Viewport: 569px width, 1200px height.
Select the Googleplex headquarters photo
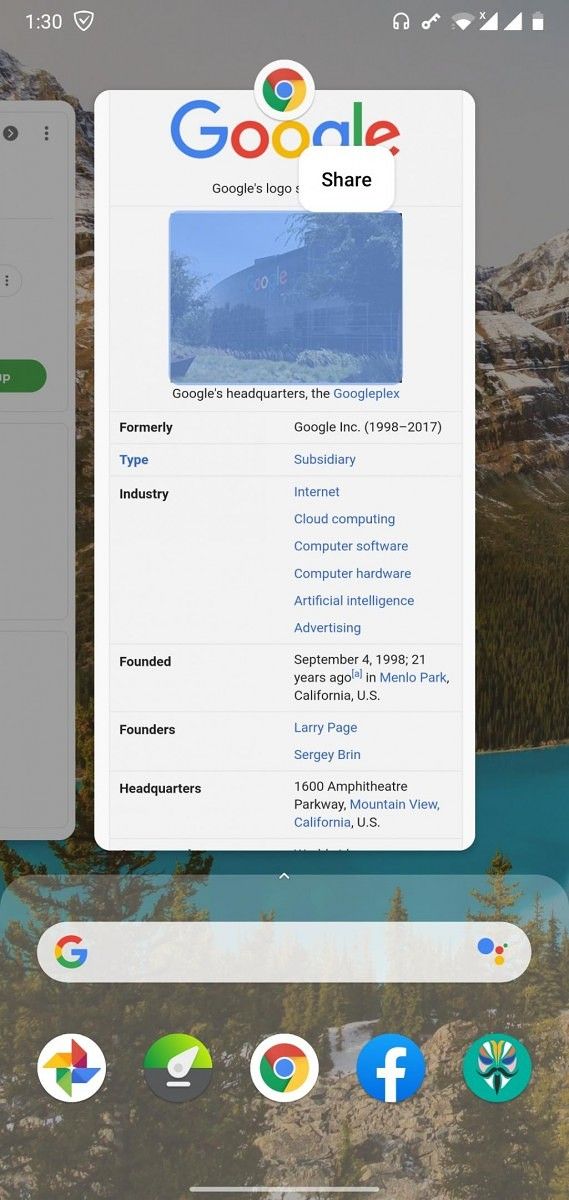coord(286,297)
